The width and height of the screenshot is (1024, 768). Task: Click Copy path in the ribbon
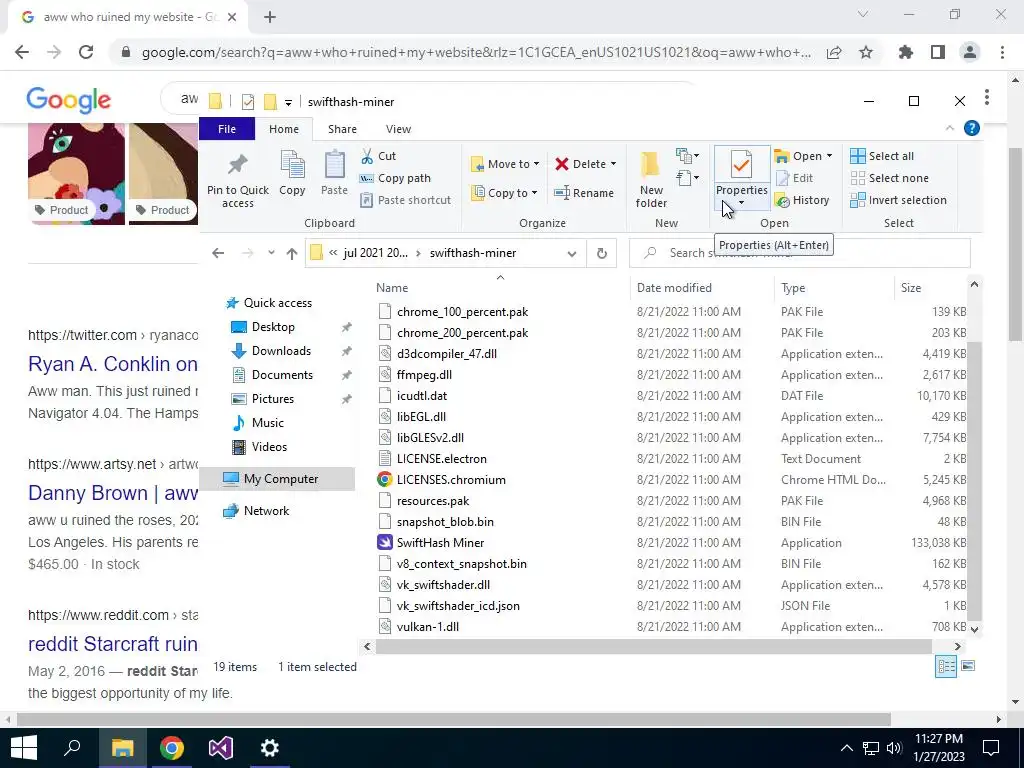[395, 178]
